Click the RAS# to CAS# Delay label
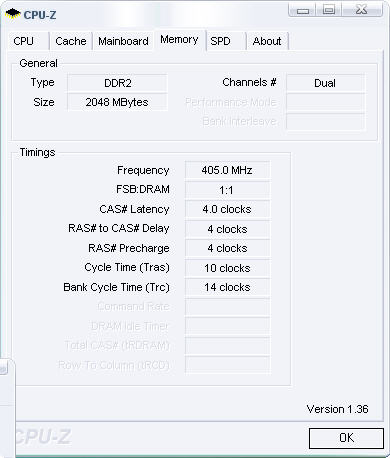This screenshot has width=390, height=458. pos(119,228)
